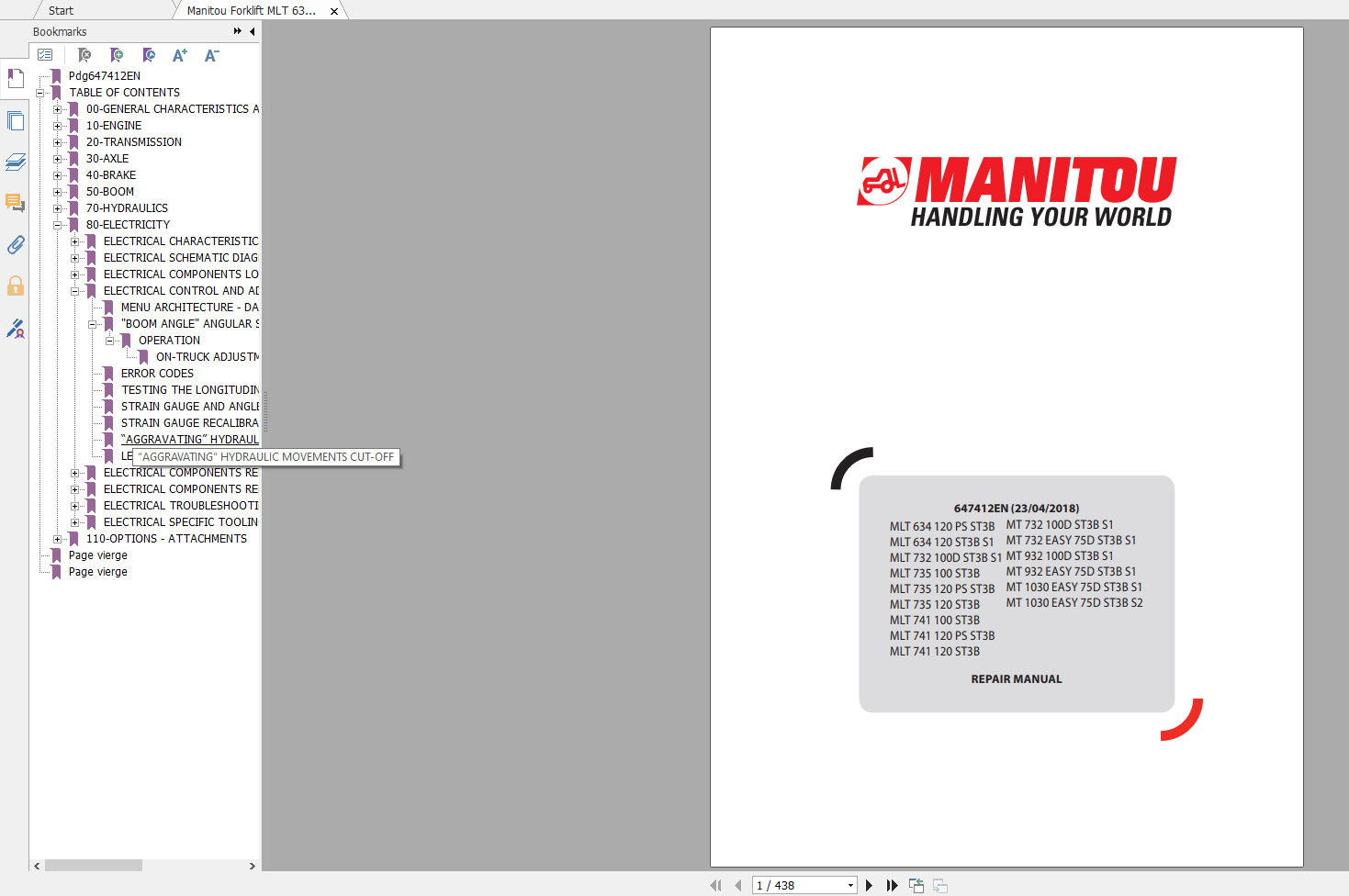Screen dimensions: 1349x896
Task: Open the ON-TRUCK ADJUSTMENT bookmark
Action: pos(208,357)
